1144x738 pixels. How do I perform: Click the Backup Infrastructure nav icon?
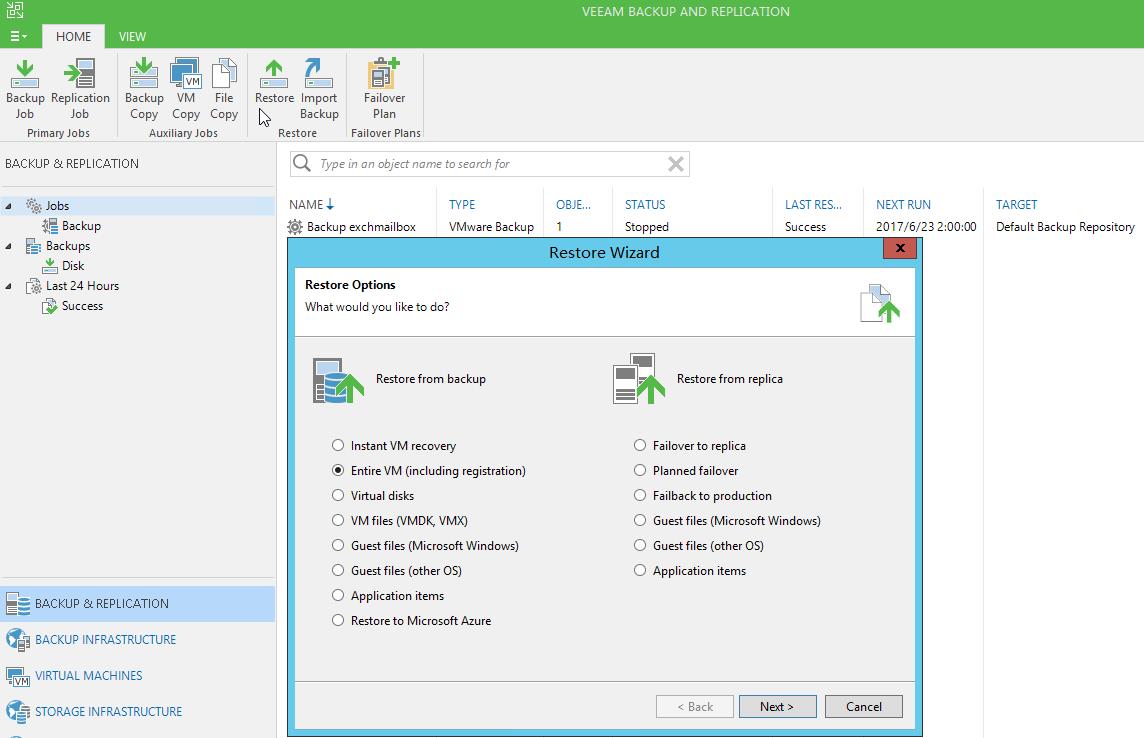18,640
